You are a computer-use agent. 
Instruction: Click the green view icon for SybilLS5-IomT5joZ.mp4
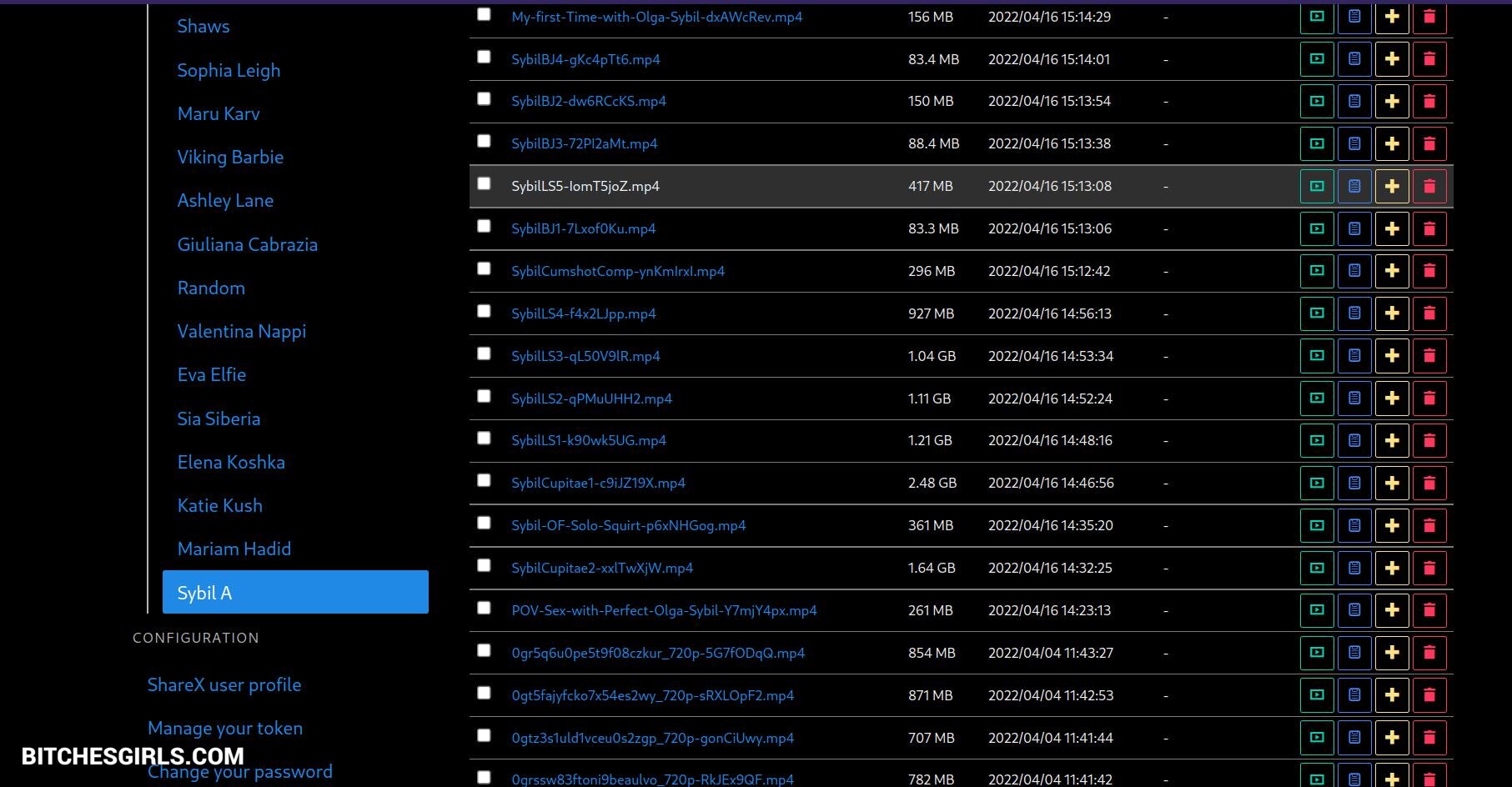(x=1317, y=186)
